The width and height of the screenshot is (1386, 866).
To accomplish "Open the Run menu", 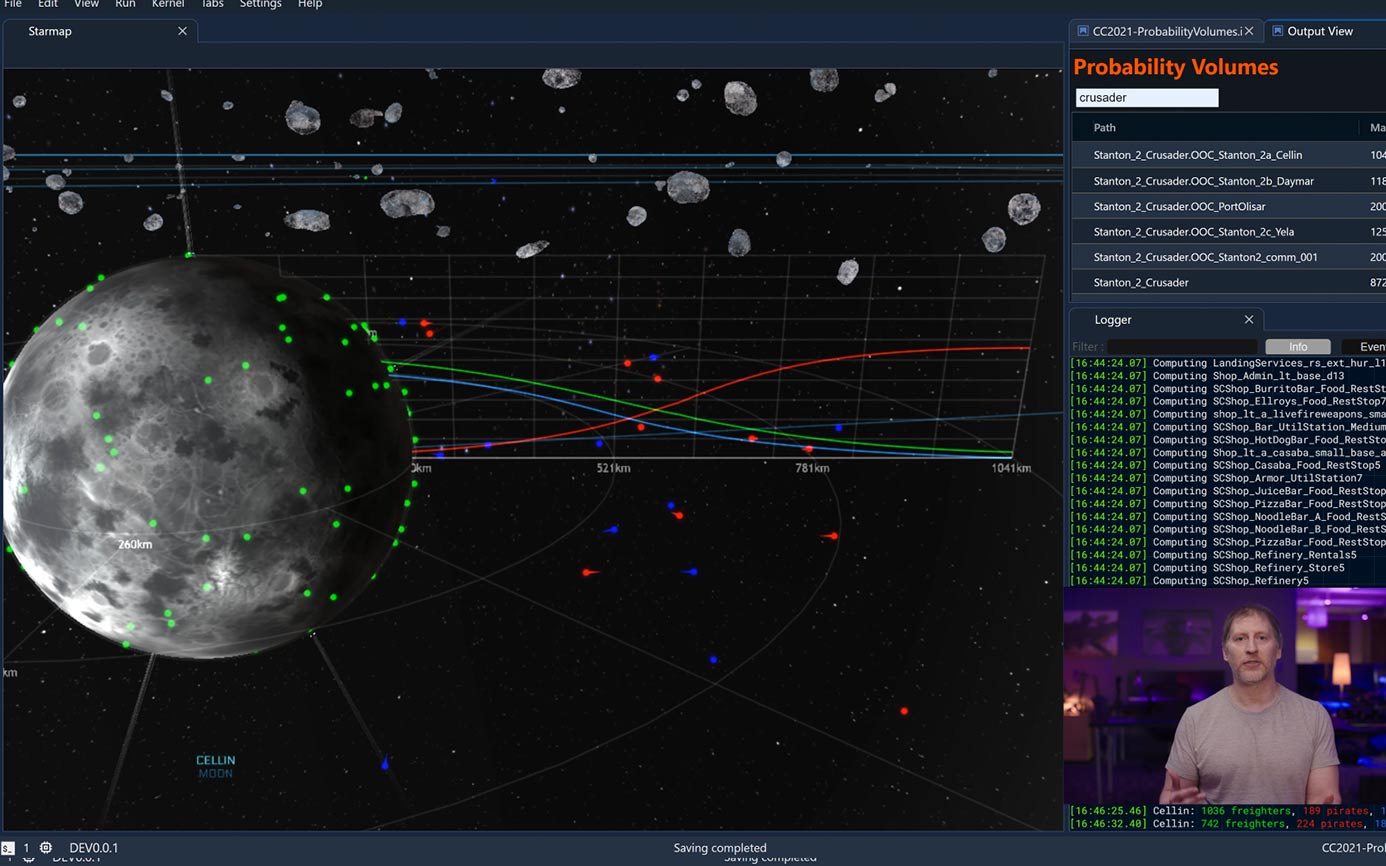I will pos(125,4).
